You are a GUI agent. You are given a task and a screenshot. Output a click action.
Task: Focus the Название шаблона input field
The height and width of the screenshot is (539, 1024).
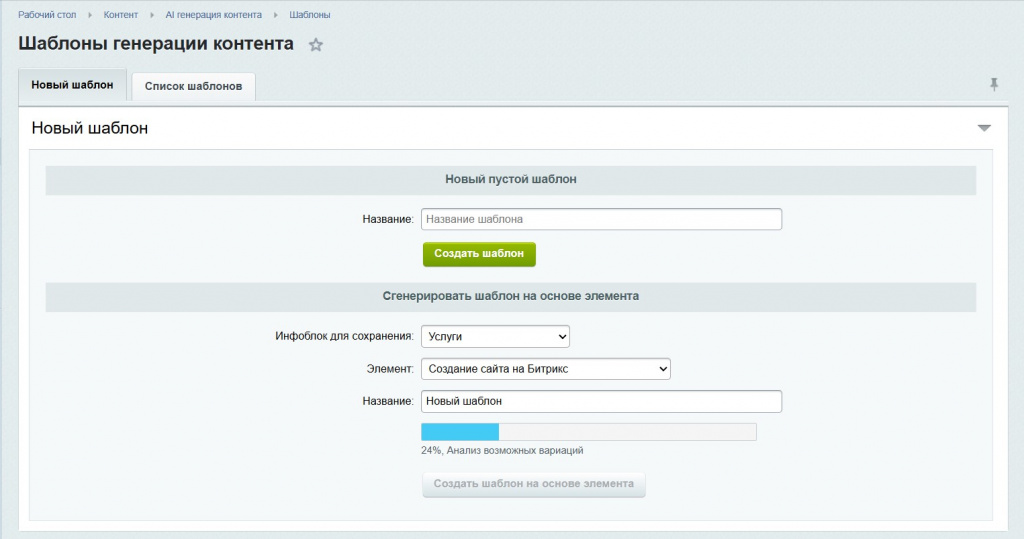[601, 219]
